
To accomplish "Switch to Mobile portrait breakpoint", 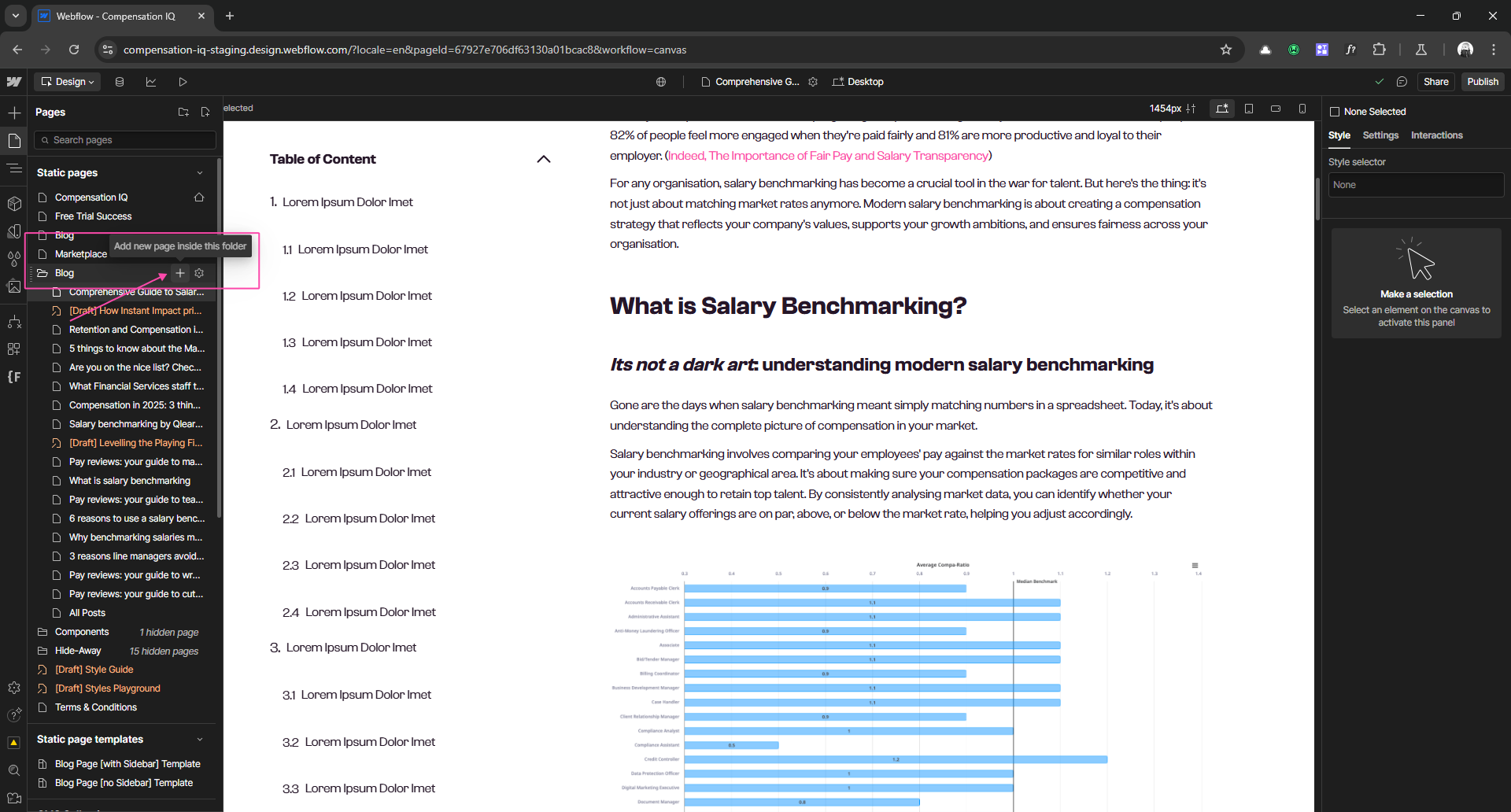I will [1302, 109].
